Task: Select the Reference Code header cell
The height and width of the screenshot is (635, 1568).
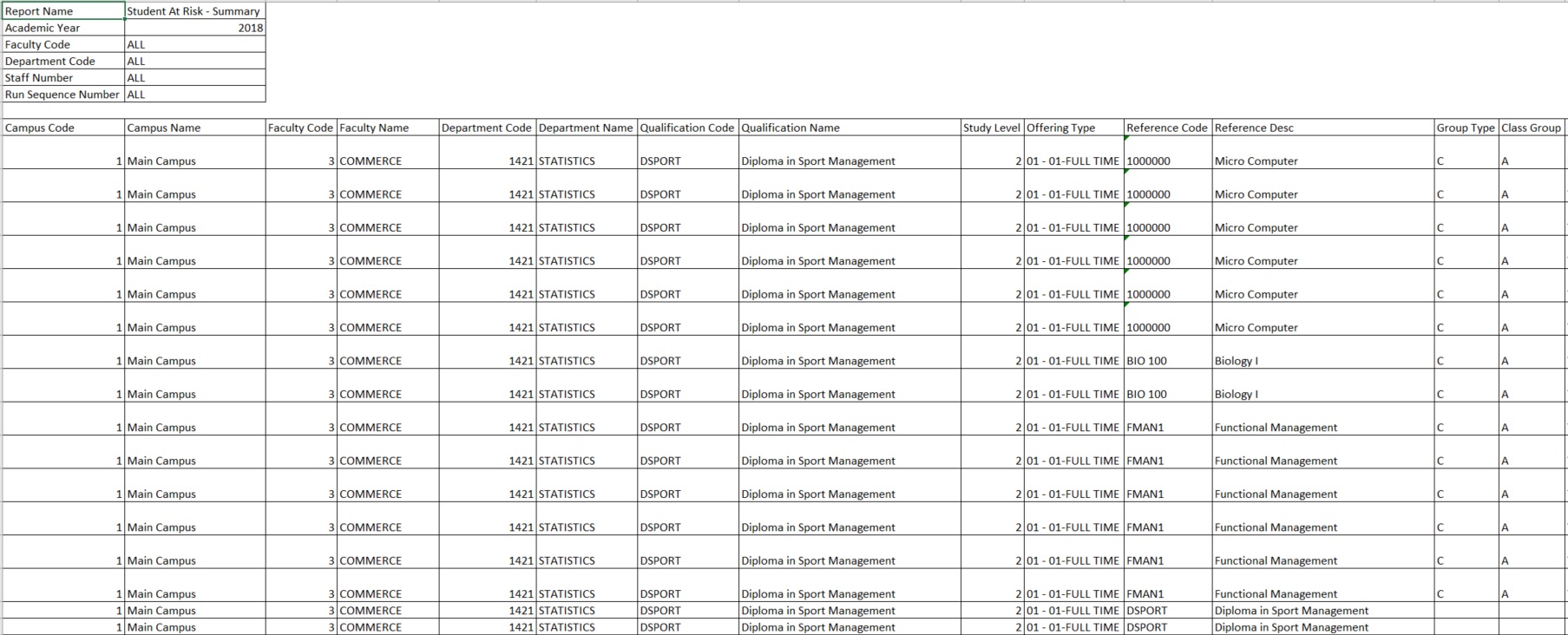Action: [1167, 128]
